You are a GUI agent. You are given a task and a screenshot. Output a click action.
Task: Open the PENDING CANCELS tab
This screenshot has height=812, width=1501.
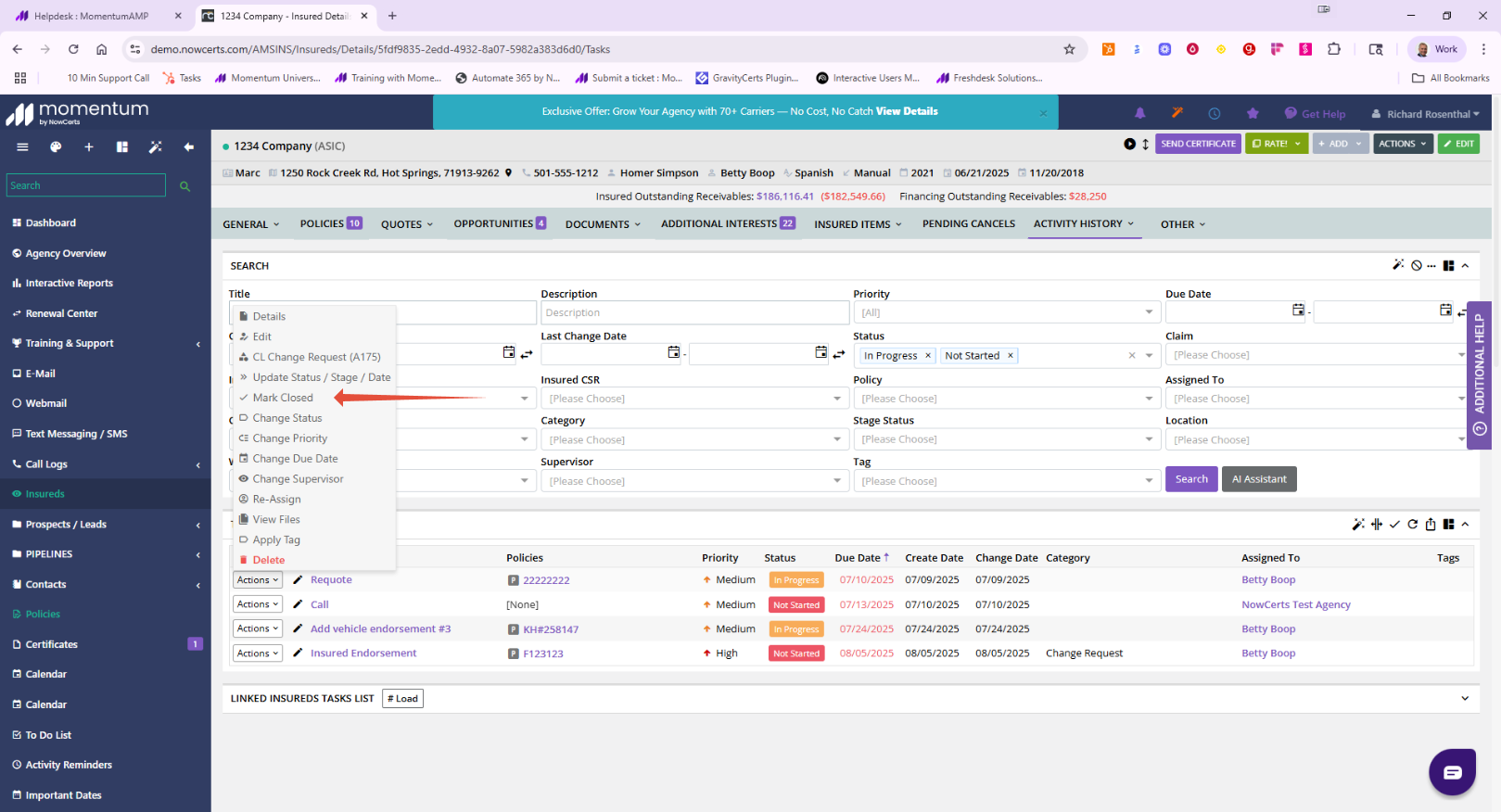click(969, 223)
